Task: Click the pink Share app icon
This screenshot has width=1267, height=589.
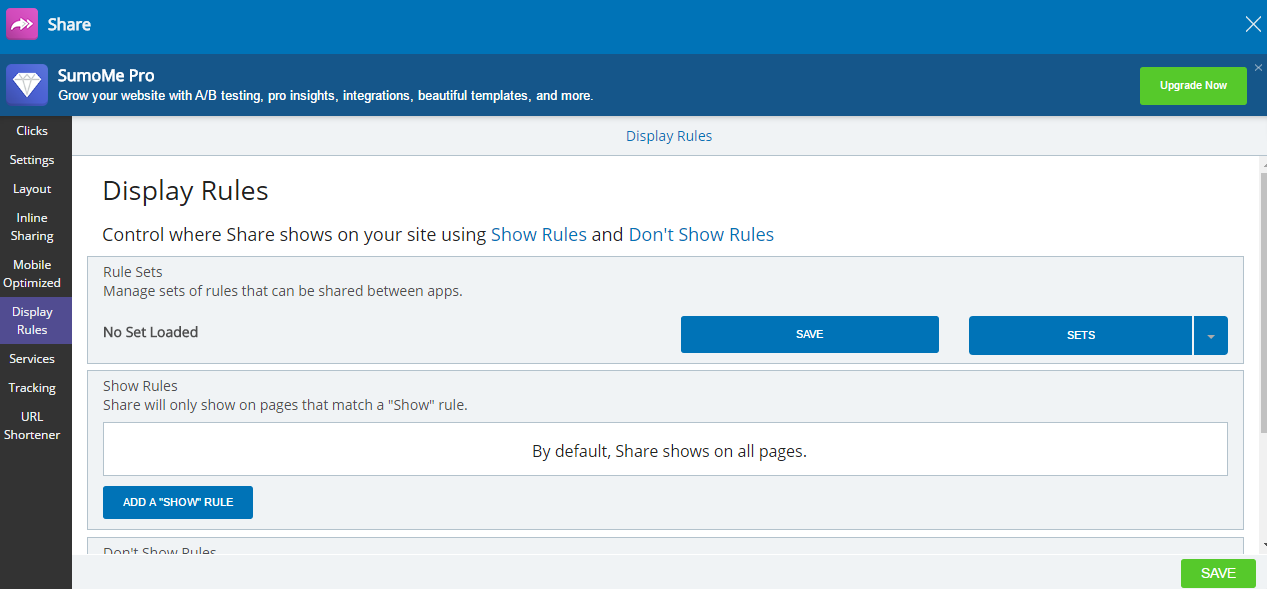Action: (x=22, y=24)
